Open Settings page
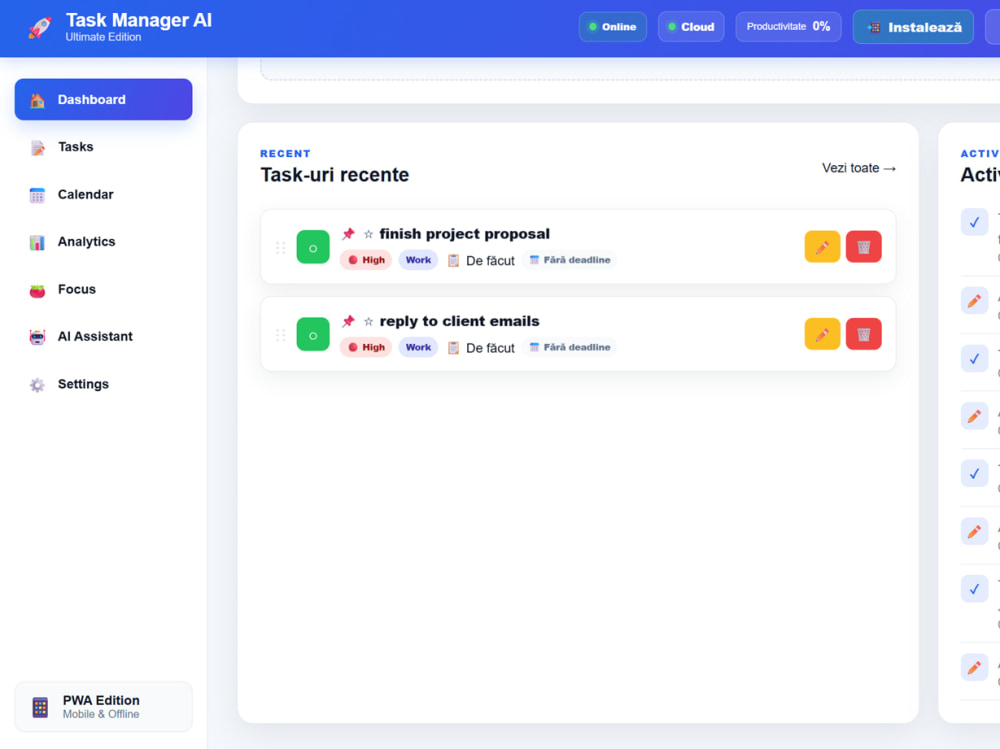 click(103, 384)
